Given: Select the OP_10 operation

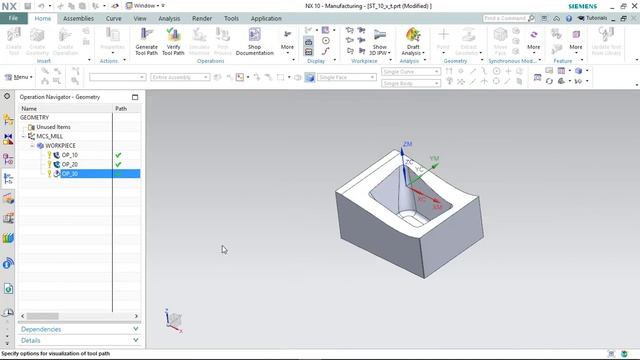Looking at the screenshot, I should pos(70,155).
